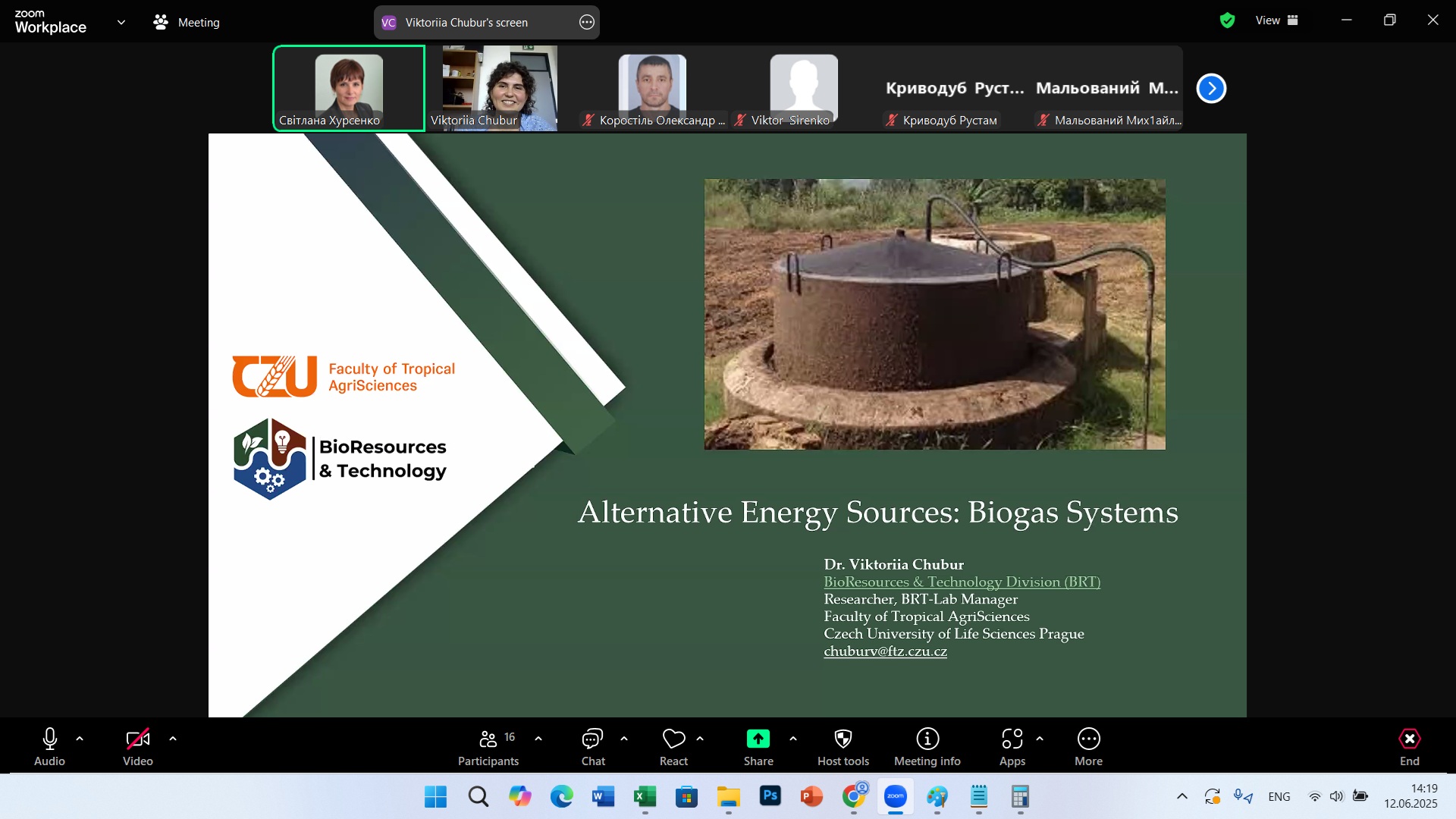Expand video settings arrow next to Video
Screen dimensions: 1456x819
[x=173, y=739]
